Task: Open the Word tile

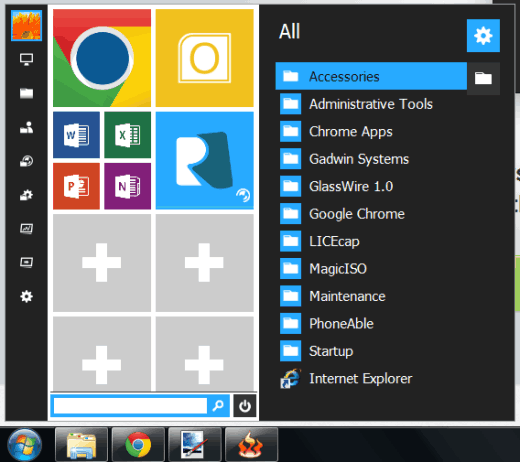Action: point(76,135)
